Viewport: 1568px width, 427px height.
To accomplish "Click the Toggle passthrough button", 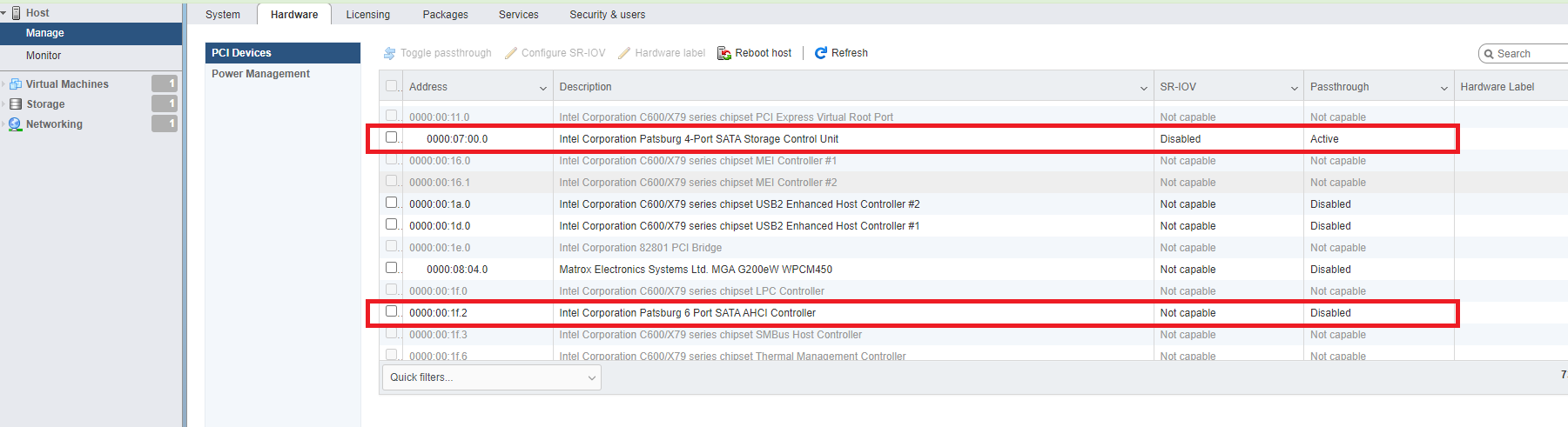I will (438, 53).
